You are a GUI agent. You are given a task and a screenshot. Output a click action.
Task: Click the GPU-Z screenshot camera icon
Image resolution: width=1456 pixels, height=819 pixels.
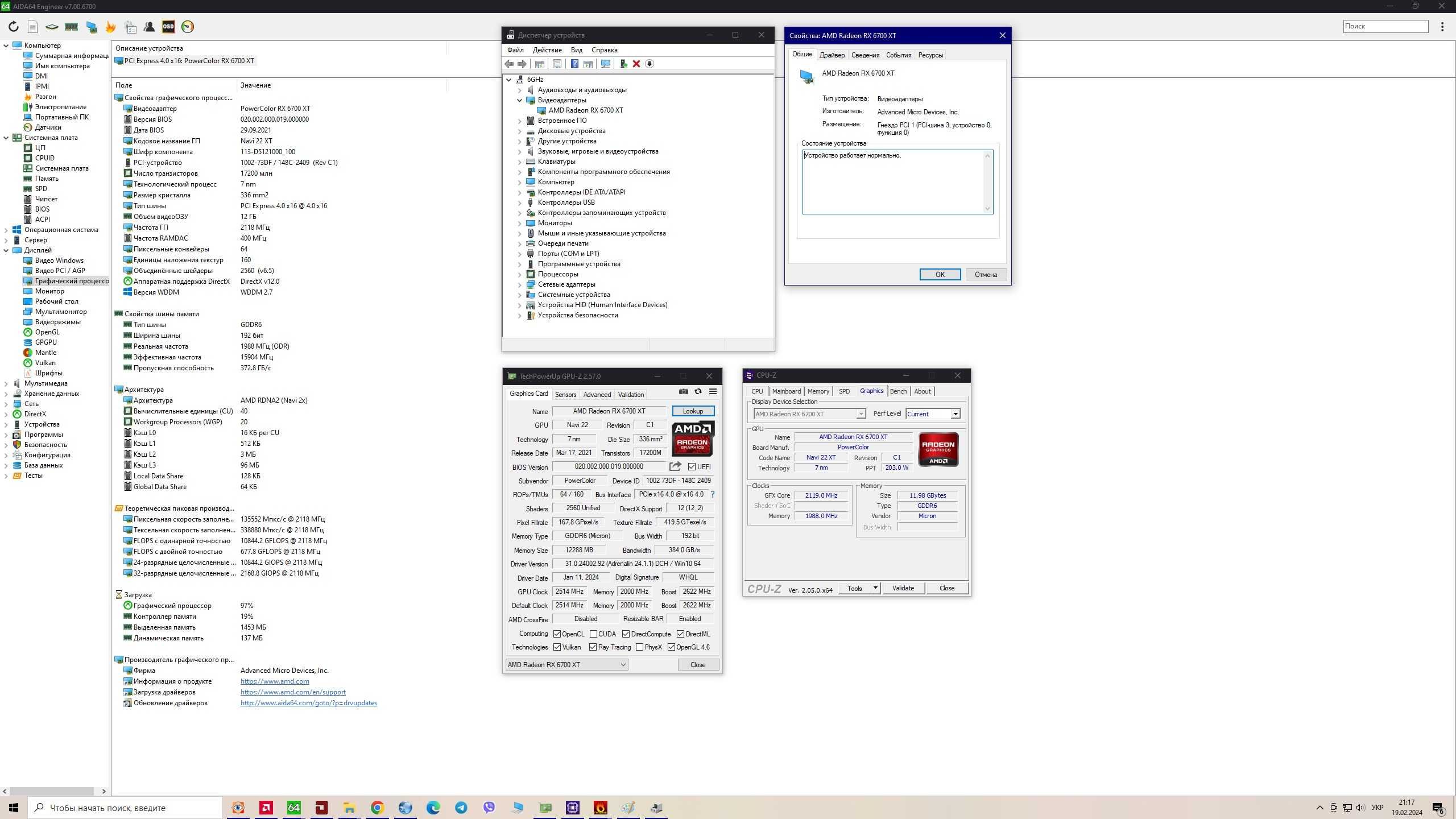point(684,391)
